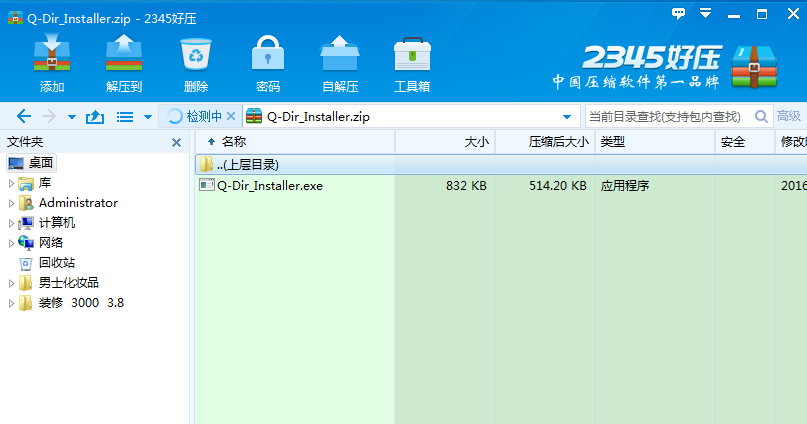Expand the 网络 tree node

pos(11,243)
